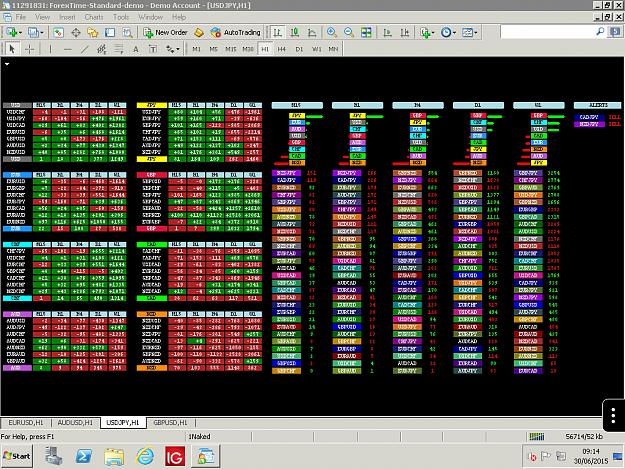Viewport: 625px width, 469px height.
Task: Launch MetaEditor from the toolbar
Action: (x=199, y=33)
